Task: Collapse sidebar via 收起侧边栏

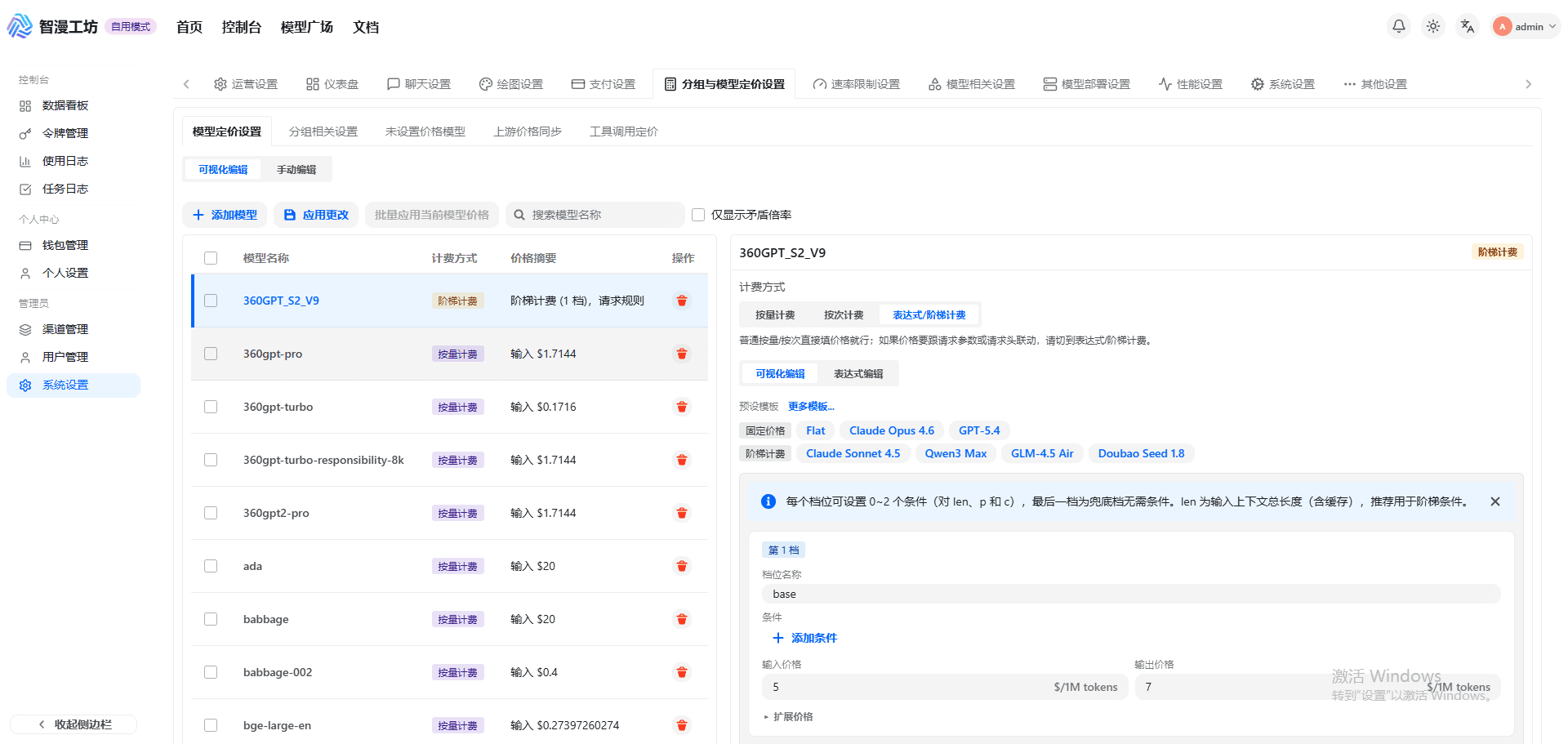Action: [73, 724]
